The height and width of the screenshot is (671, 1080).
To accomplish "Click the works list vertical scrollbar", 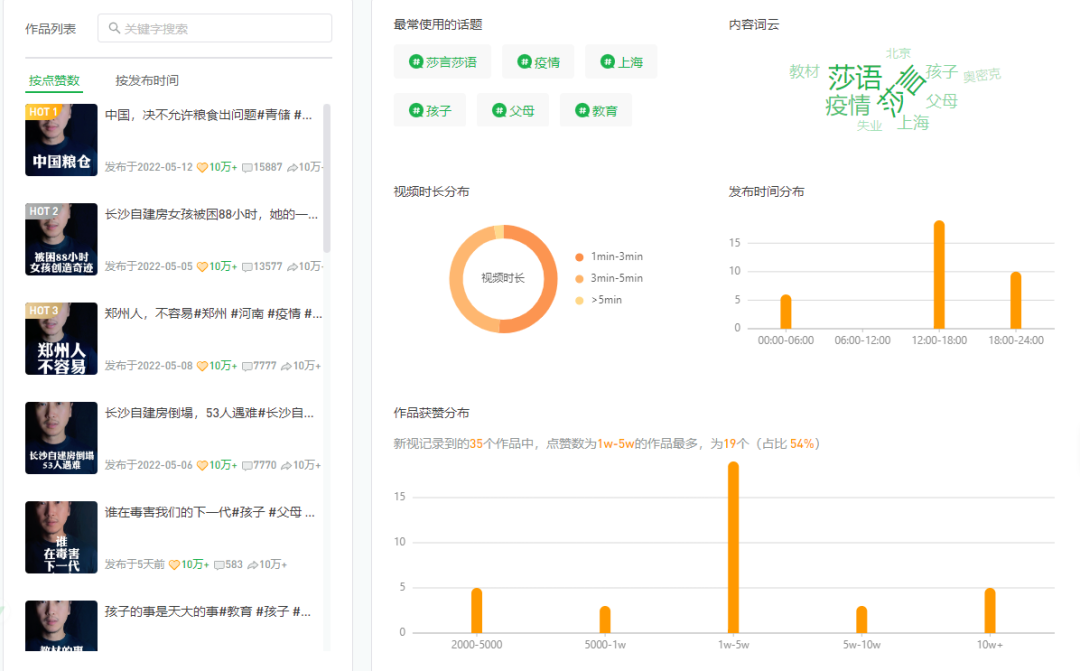I will pos(327,178).
